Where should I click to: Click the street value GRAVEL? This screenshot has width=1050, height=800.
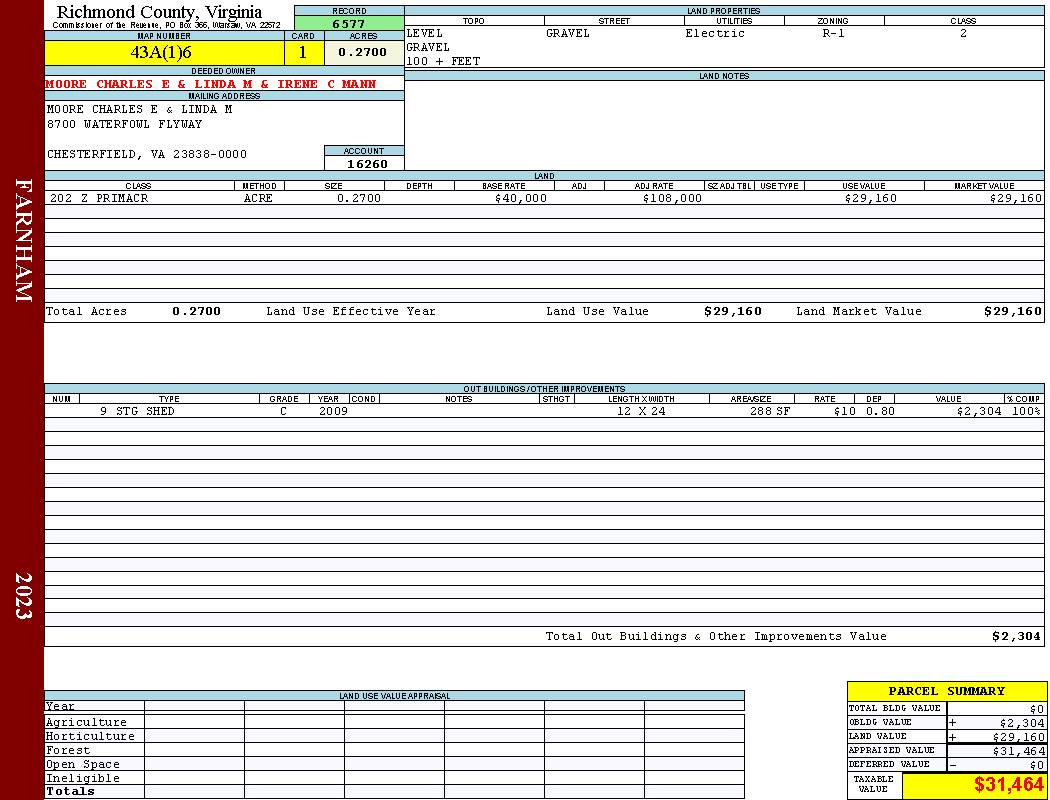click(x=568, y=33)
